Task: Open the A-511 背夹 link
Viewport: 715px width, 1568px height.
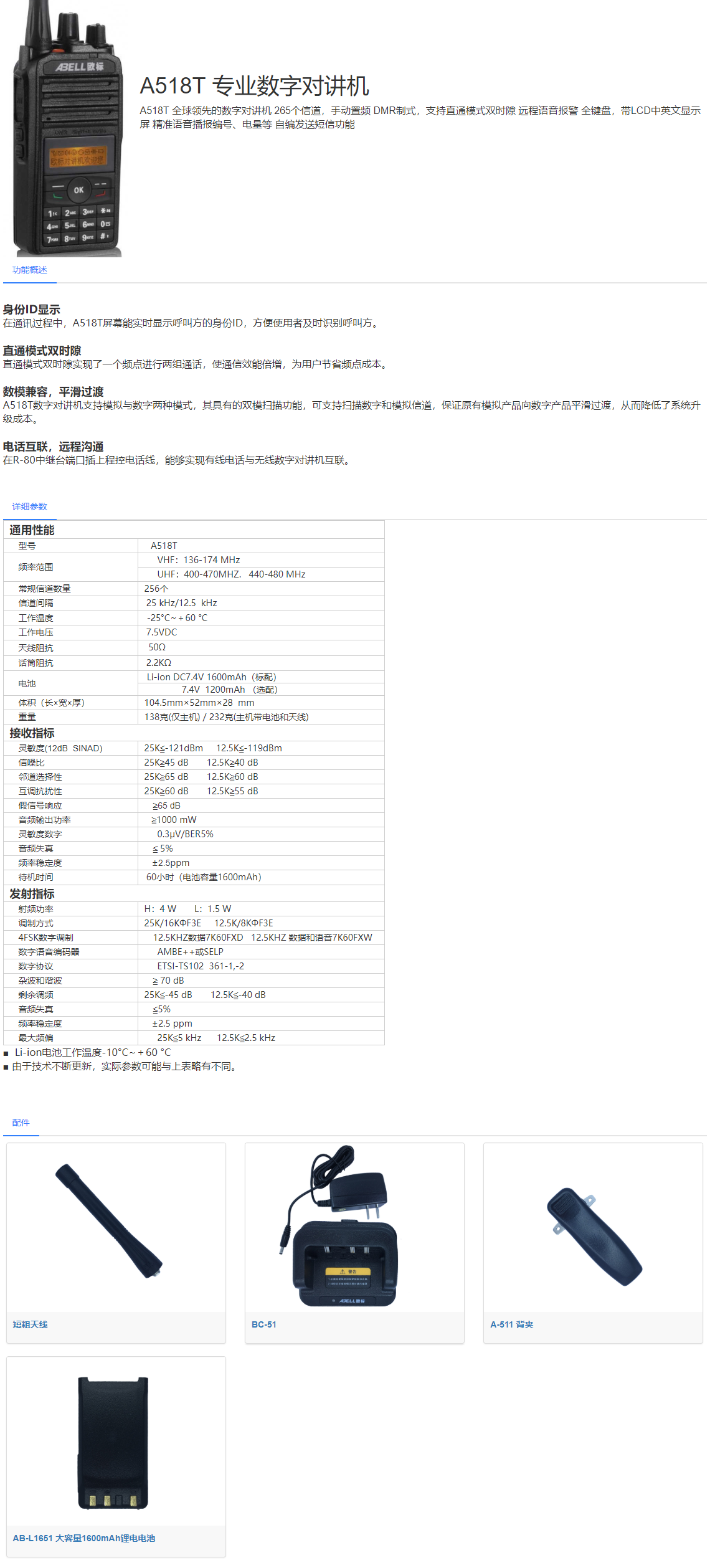Action: pyautogui.click(x=511, y=1324)
